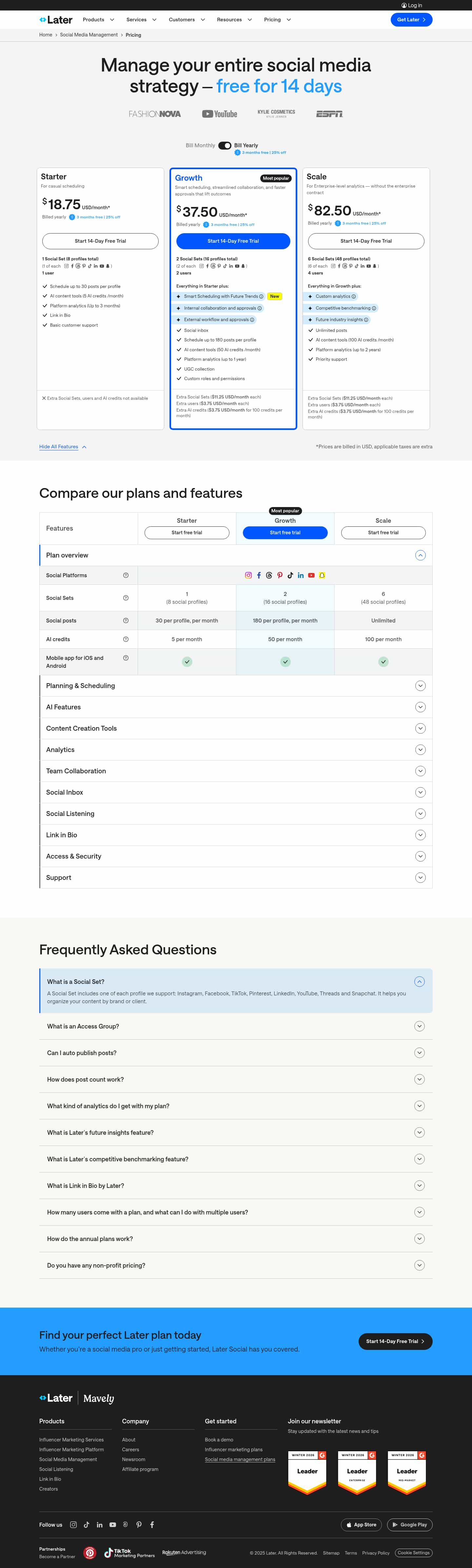Open the YouTube footer icon link
This screenshot has width=472, height=1568.
[112, 1525]
